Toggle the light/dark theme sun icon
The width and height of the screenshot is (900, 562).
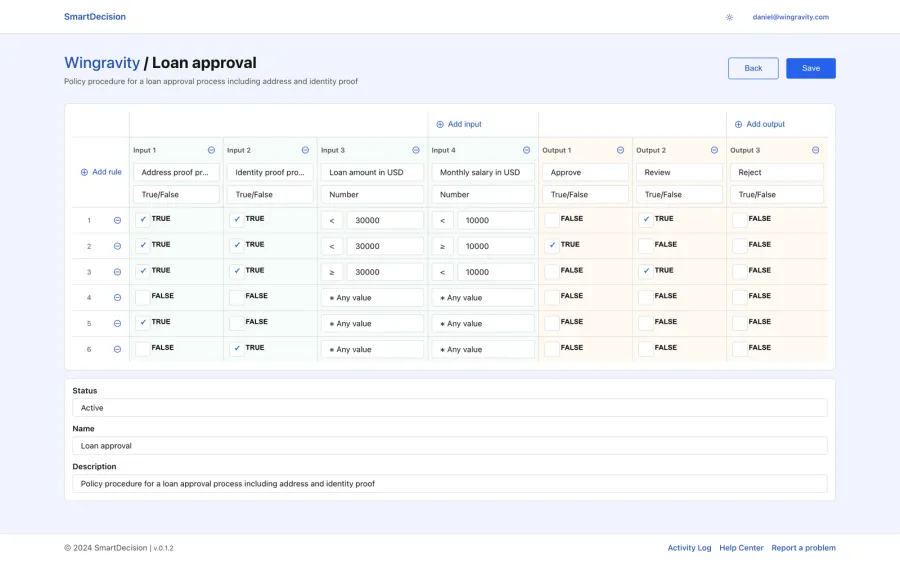click(729, 17)
